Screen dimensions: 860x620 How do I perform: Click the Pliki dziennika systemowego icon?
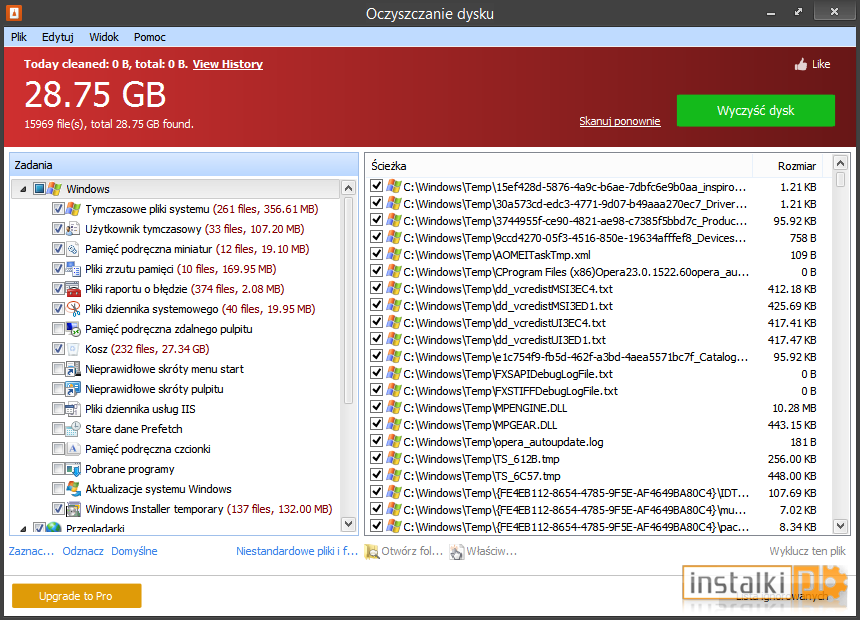point(73,309)
